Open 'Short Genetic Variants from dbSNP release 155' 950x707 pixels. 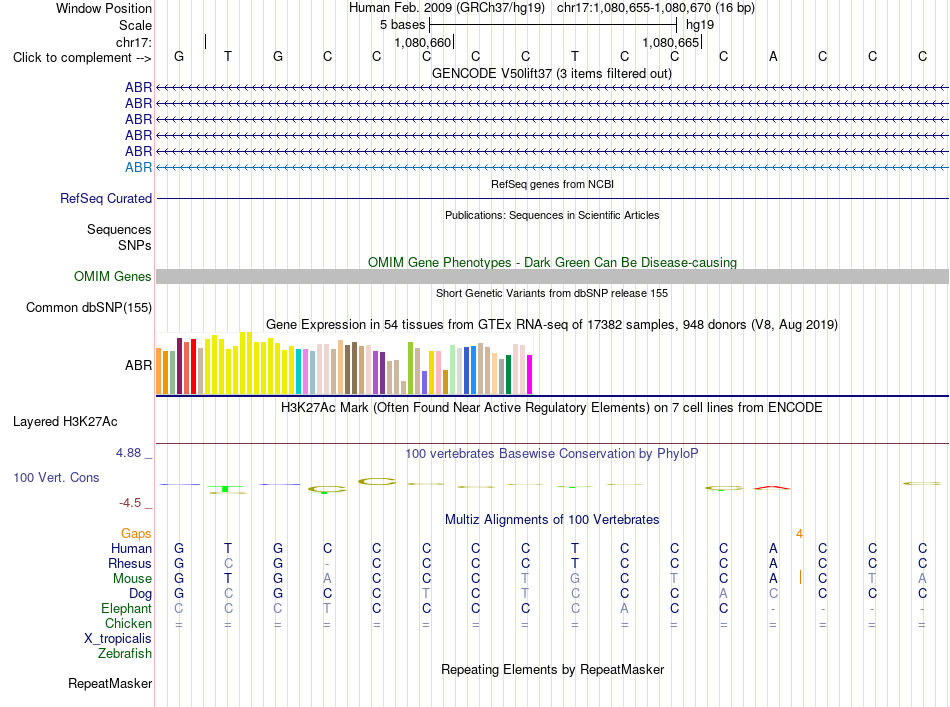coord(552,293)
